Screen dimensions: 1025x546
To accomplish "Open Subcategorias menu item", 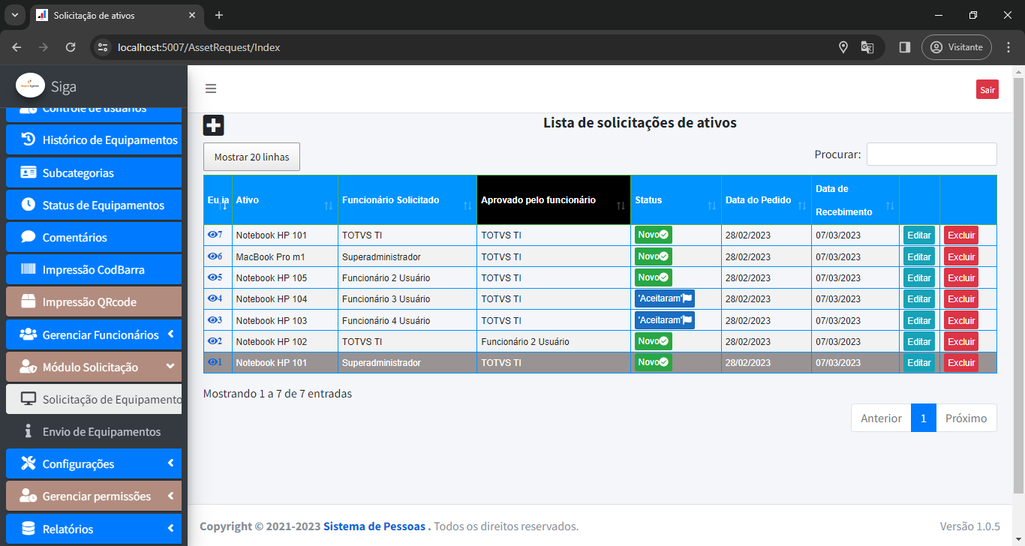I will [94, 172].
